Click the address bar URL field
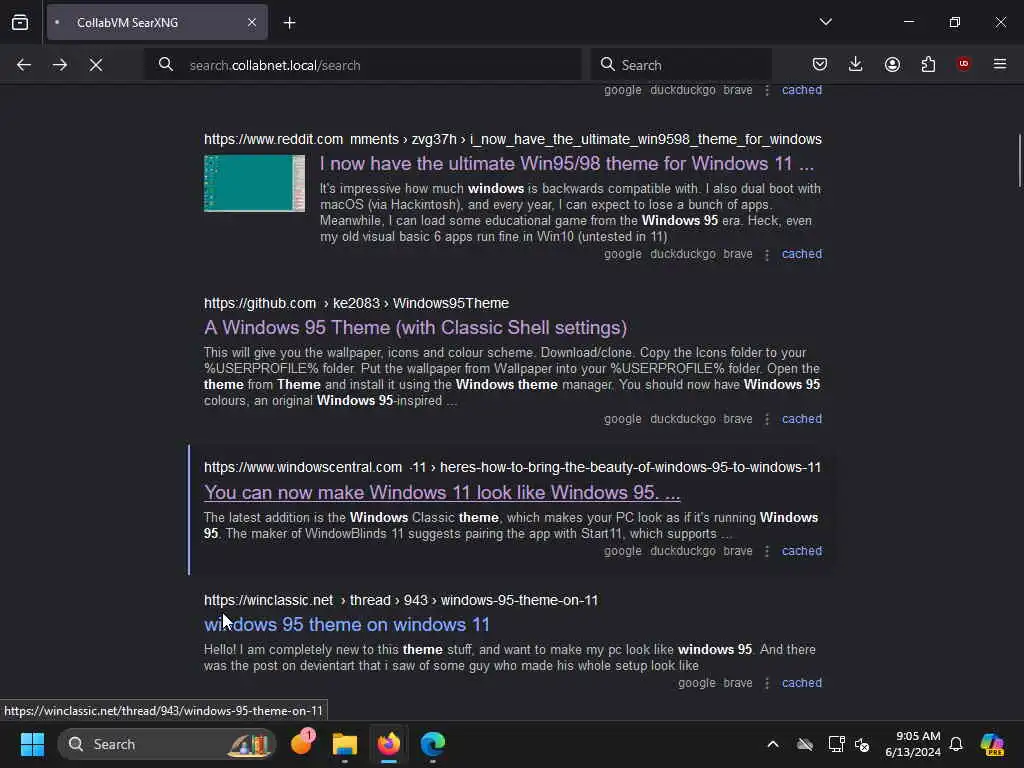 point(362,65)
